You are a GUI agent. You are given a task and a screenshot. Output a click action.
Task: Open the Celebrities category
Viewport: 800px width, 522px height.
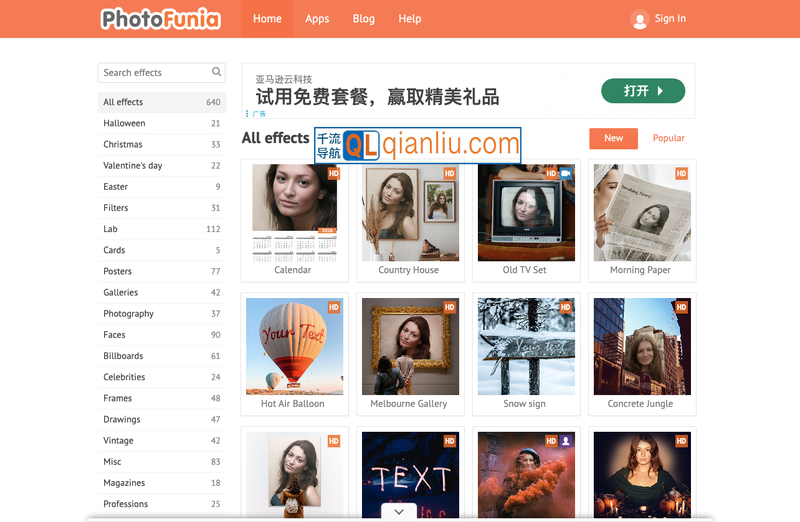[x=162, y=377]
